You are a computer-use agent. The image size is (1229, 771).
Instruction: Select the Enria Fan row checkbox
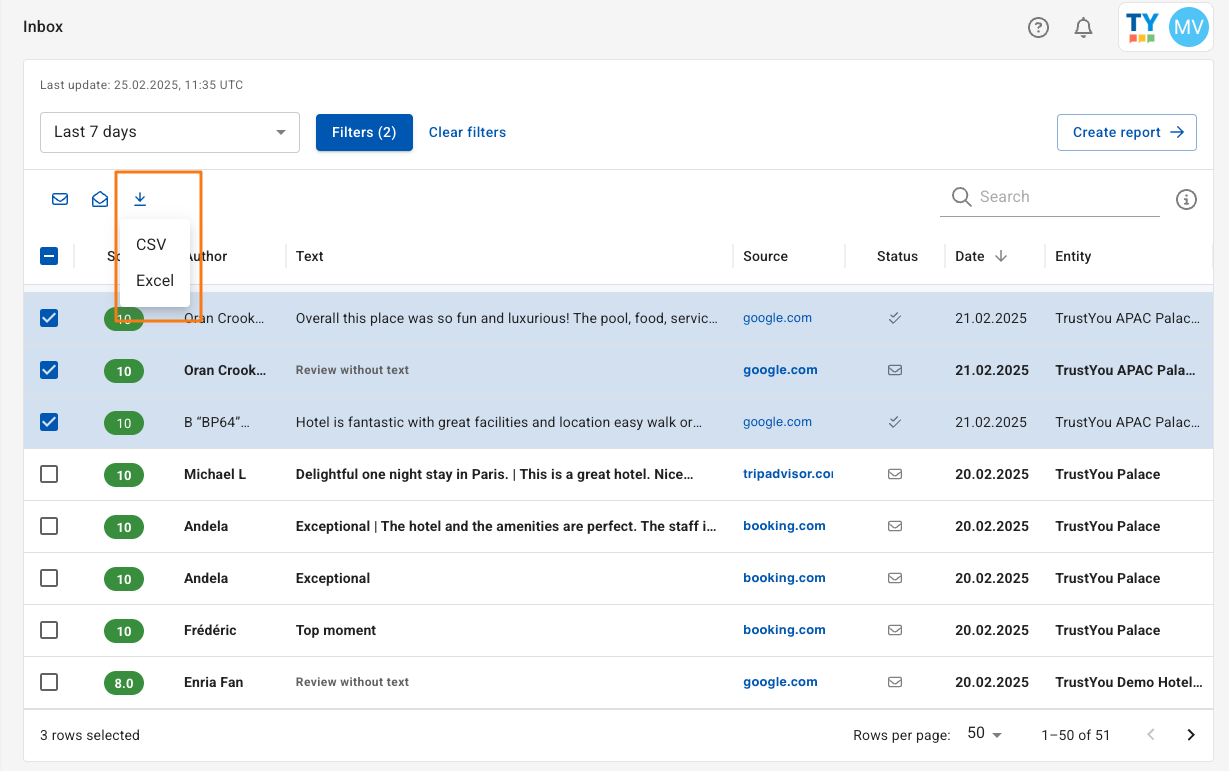coord(49,682)
